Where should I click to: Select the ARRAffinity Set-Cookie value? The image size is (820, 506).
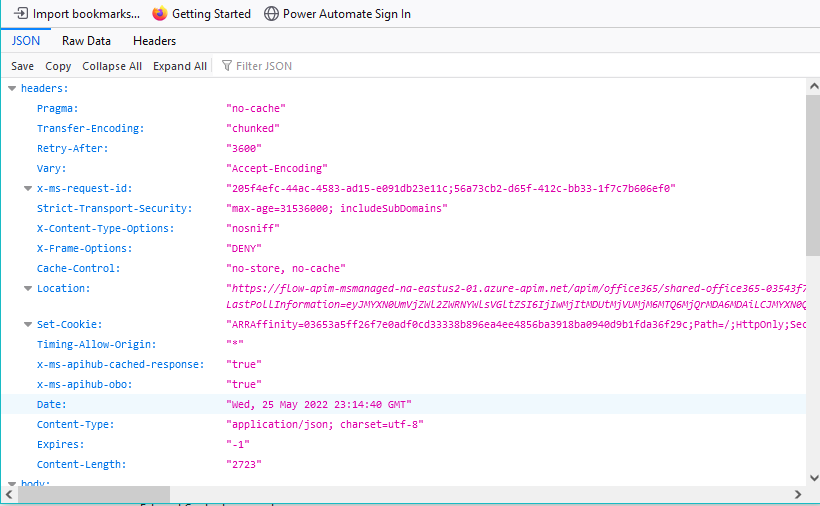[516, 324]
